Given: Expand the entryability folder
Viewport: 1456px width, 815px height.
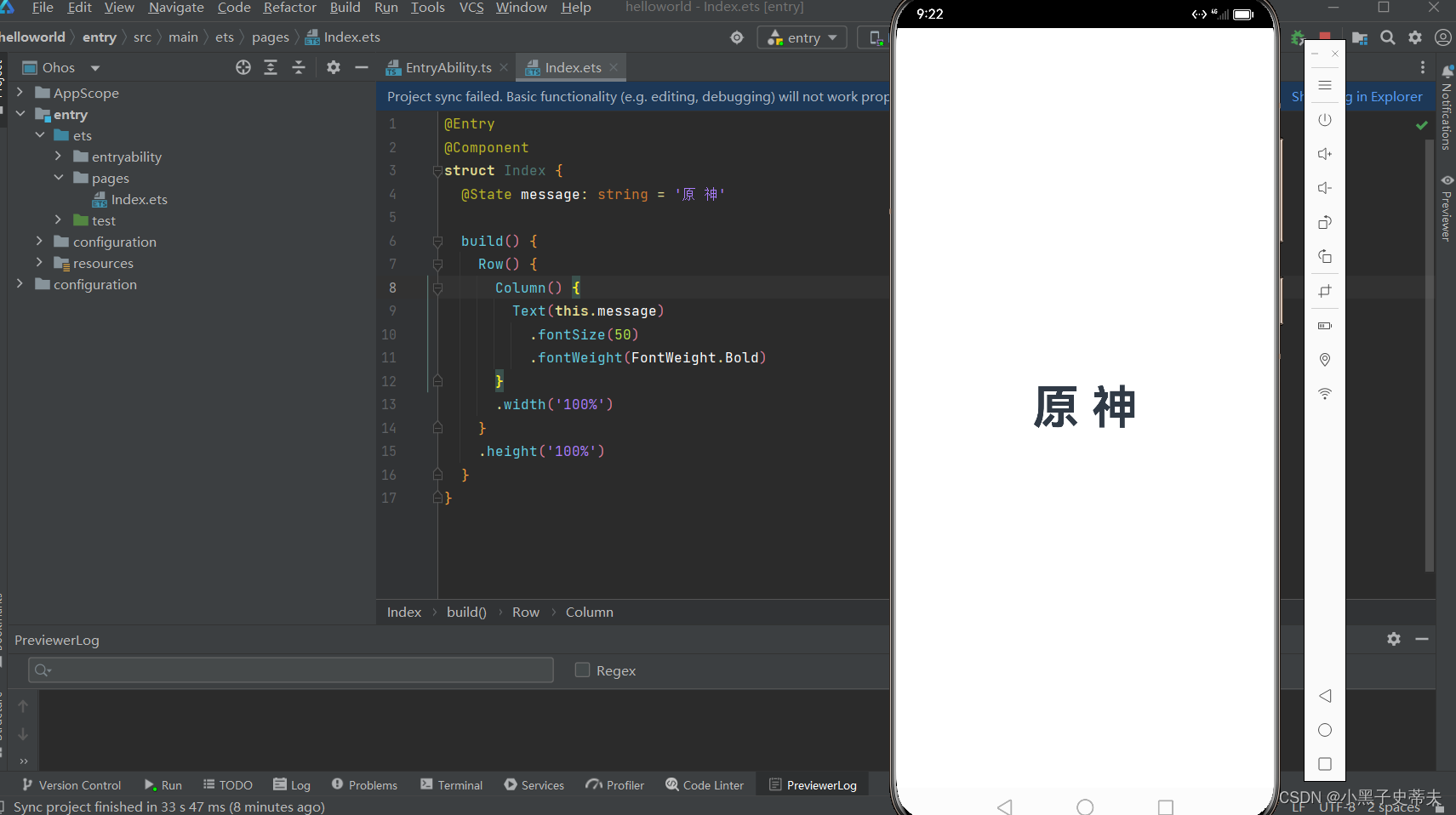Looking at the screenshot, I should click(58, 156).
